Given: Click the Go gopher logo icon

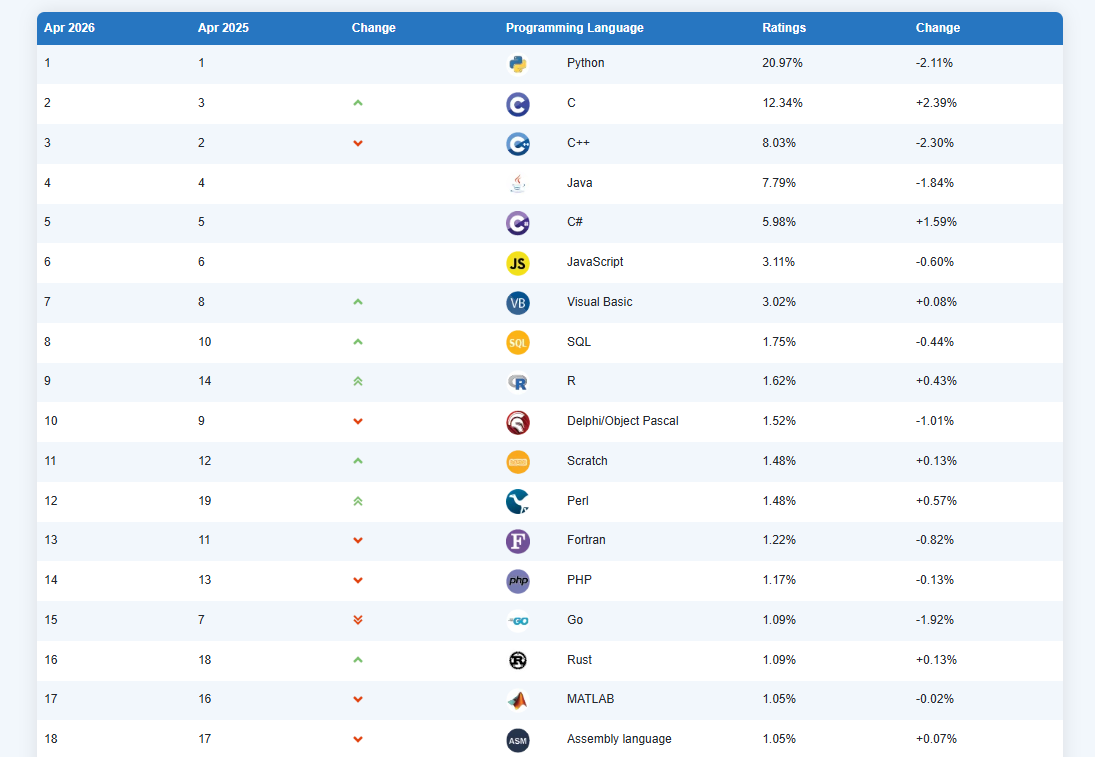Looking at the screenshot, I should 517,620.
